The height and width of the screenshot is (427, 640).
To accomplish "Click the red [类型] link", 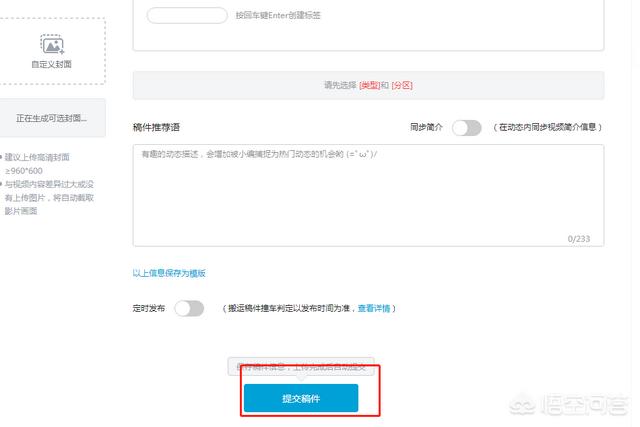I will pos(369,85).
